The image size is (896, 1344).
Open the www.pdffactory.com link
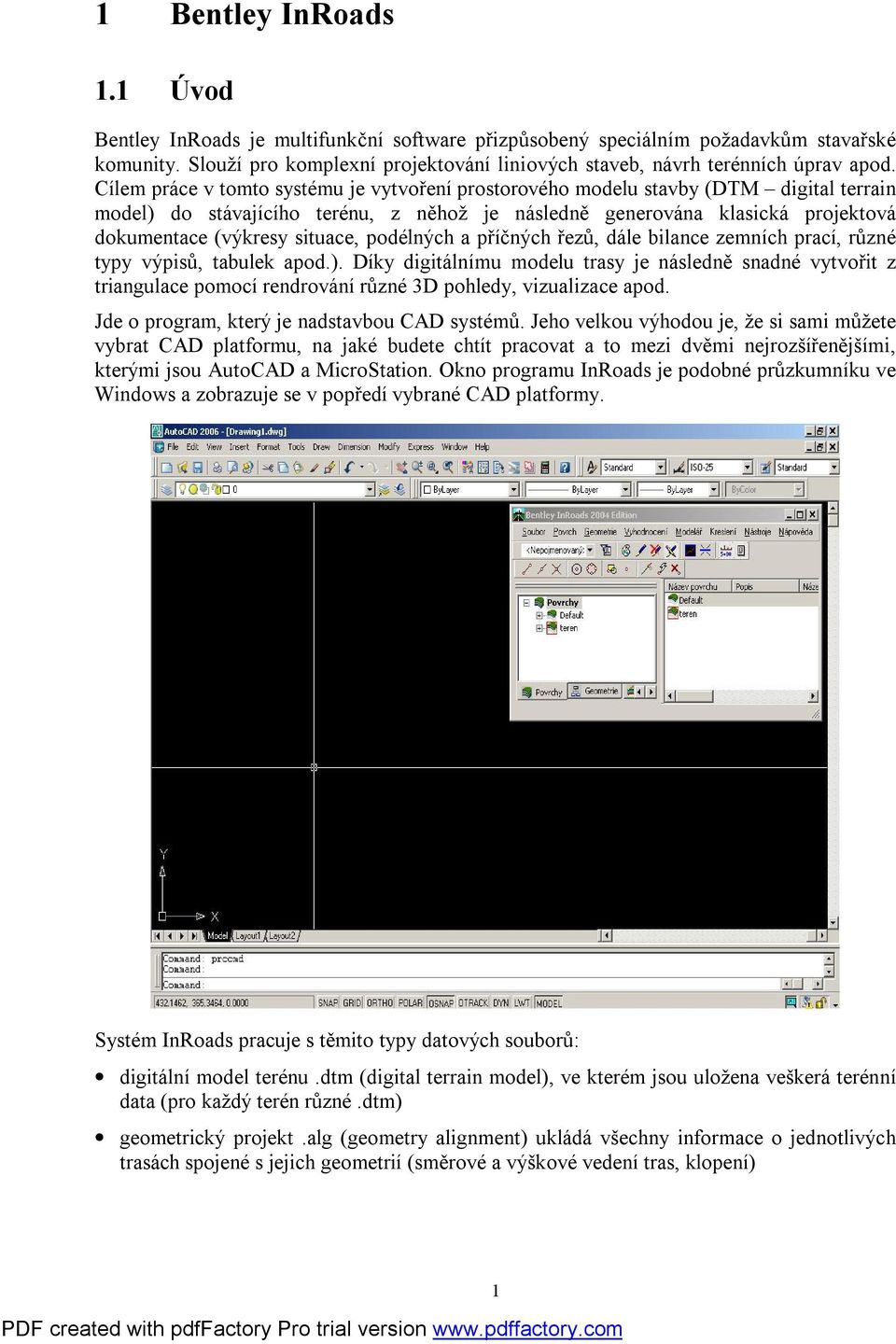(527, 1329)
